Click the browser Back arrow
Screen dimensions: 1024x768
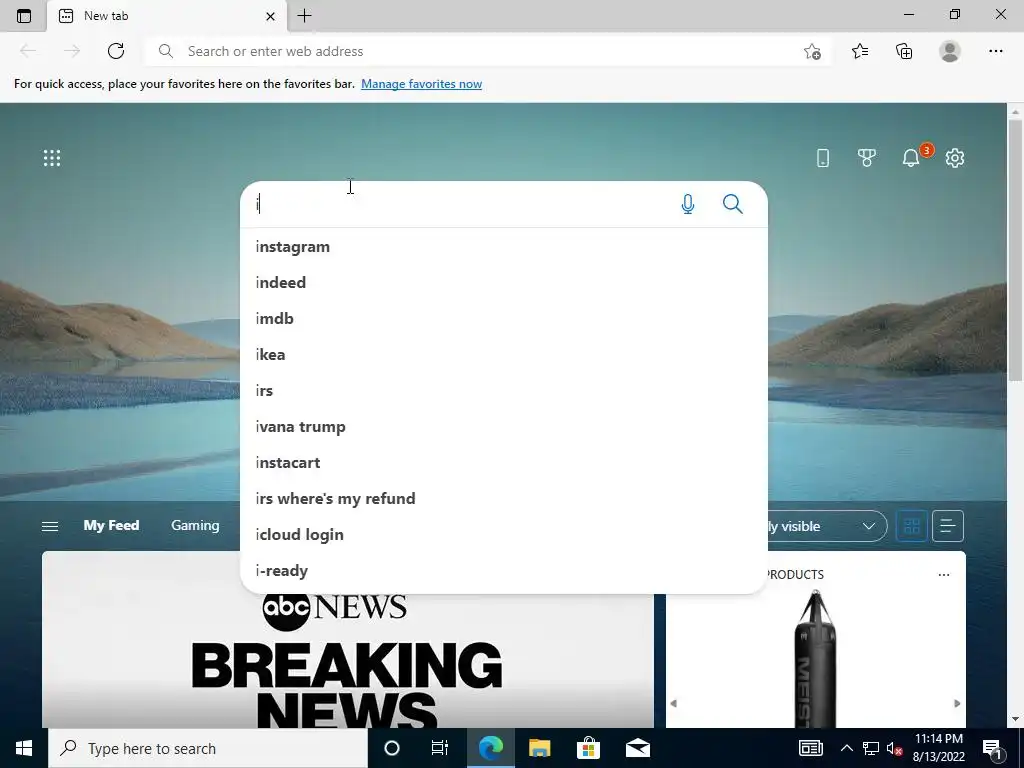point(28,51)
